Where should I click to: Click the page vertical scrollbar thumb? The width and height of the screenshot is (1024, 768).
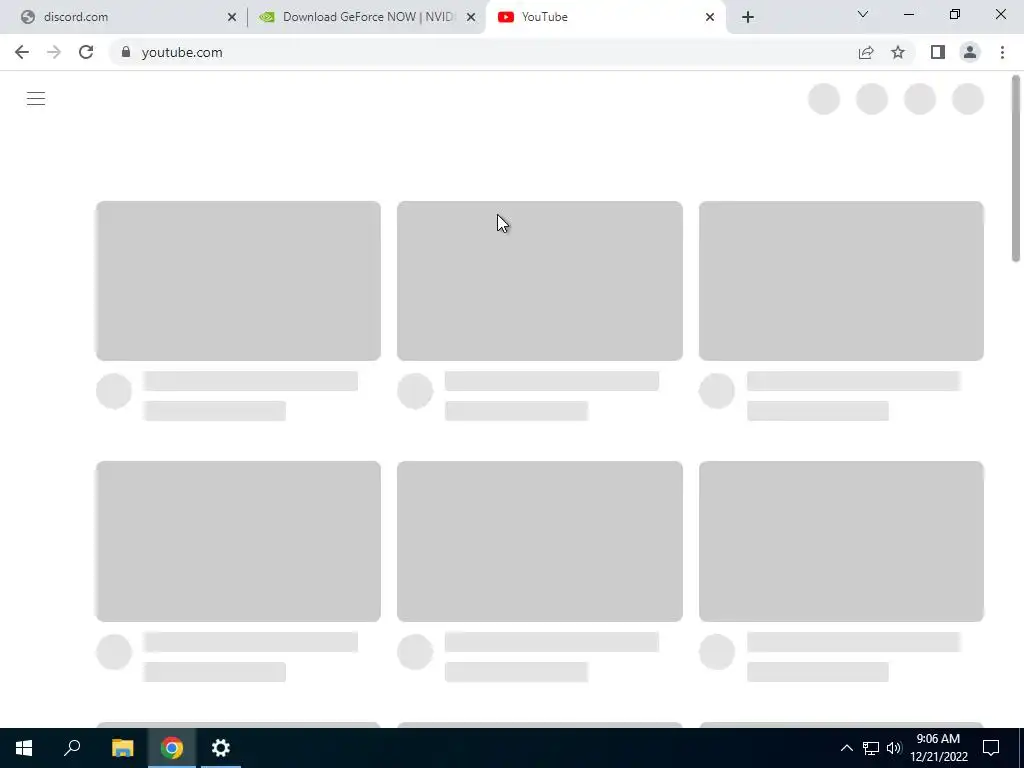[x=1016, y=168]
